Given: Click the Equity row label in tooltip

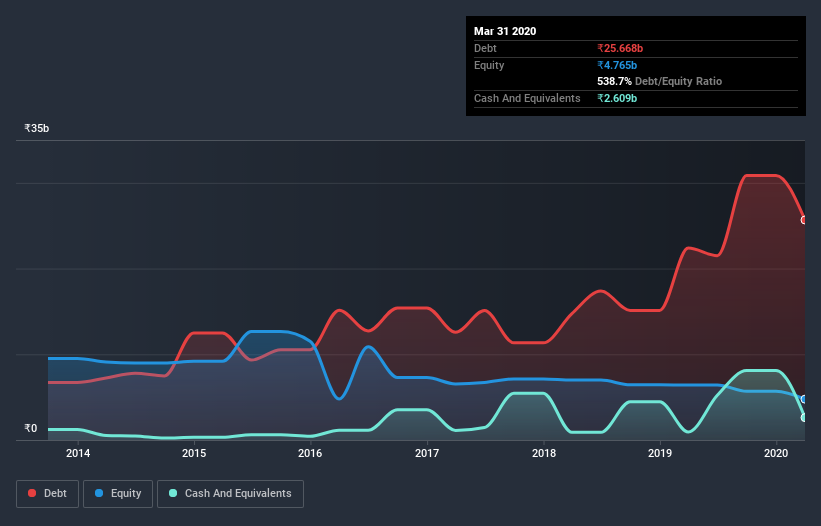Looking at the screenshot, I should pyautogui.click(x=489, y=65).
